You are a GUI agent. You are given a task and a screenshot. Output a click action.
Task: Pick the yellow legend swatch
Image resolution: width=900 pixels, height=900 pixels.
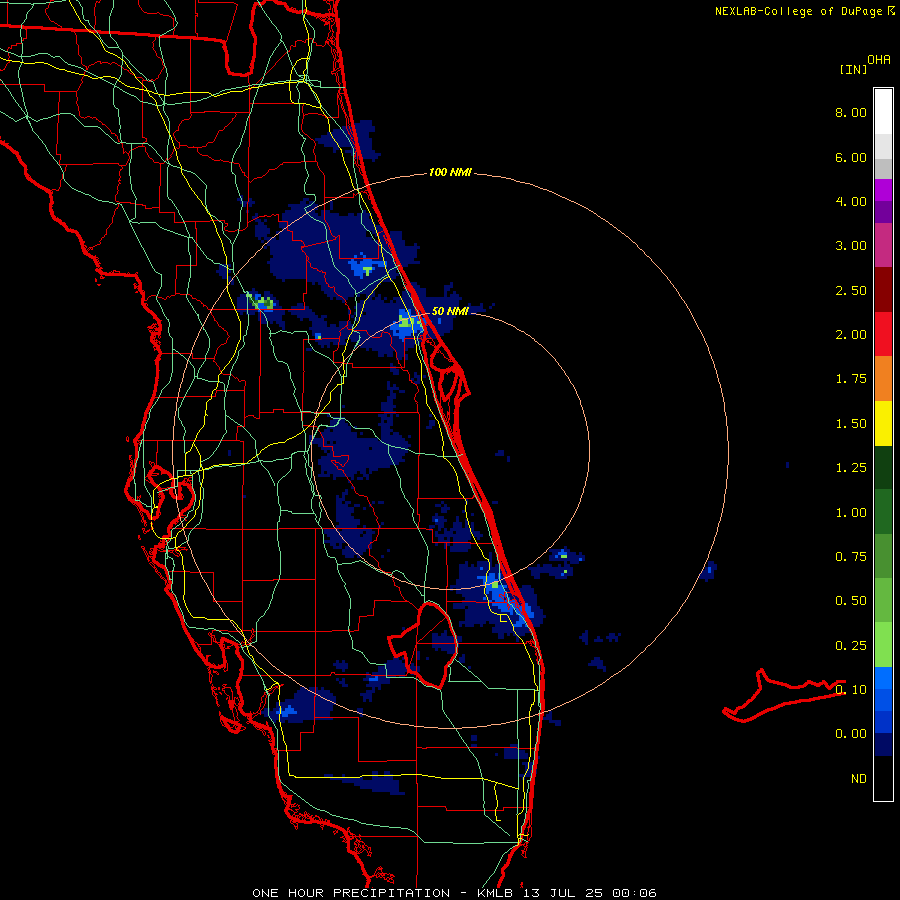(883, 424)
